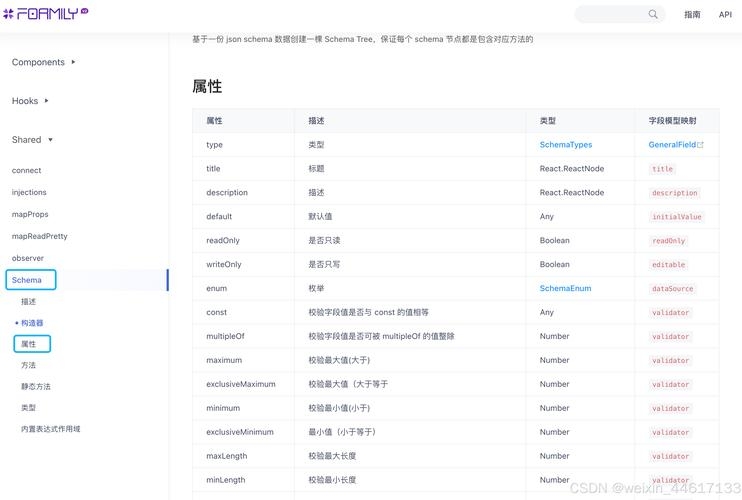Open the mapProps sidebar page
The height and width of the screenshot is (500, 742).
[30, 214]
